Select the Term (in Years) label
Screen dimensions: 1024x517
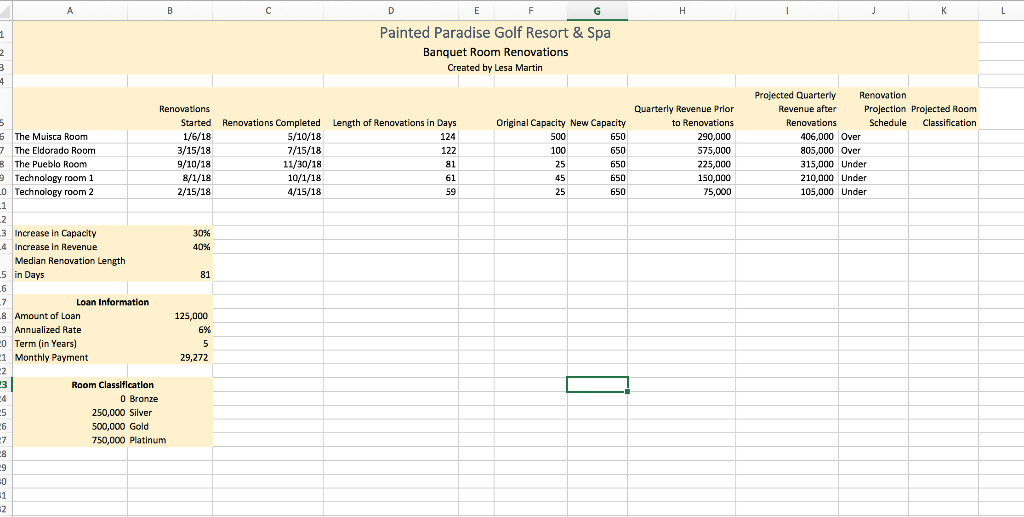[x=70, y=343]
